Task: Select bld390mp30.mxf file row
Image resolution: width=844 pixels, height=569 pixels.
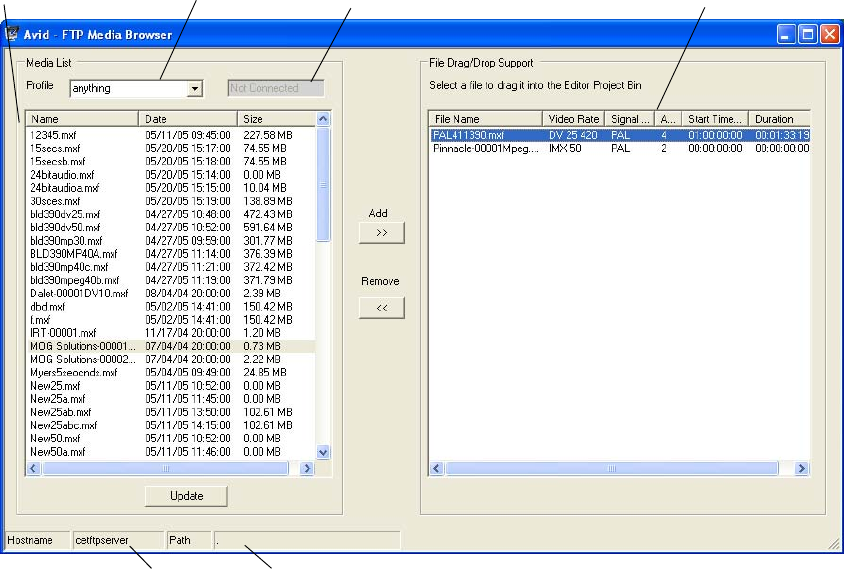Action: coord(171,241)
